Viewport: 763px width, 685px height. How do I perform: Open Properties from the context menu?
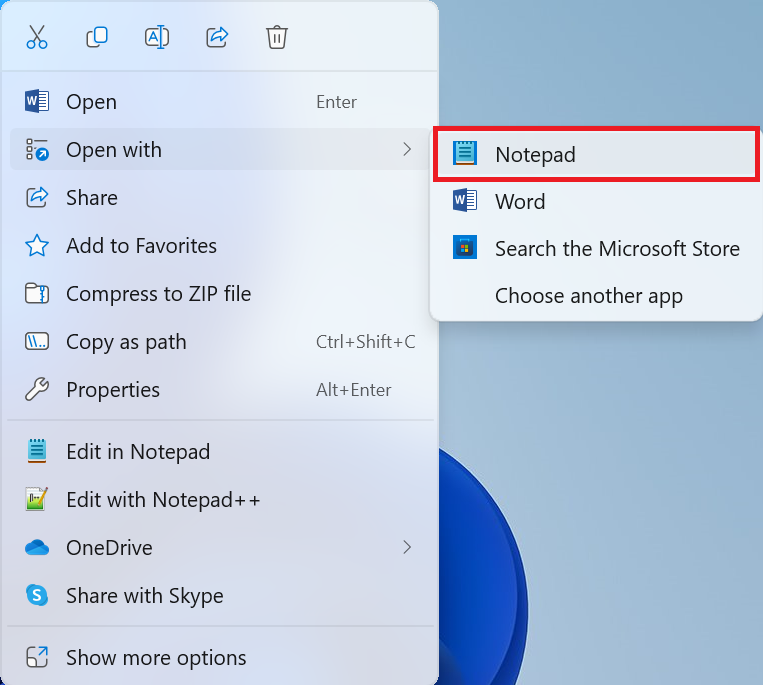click(x=219, y=390)
